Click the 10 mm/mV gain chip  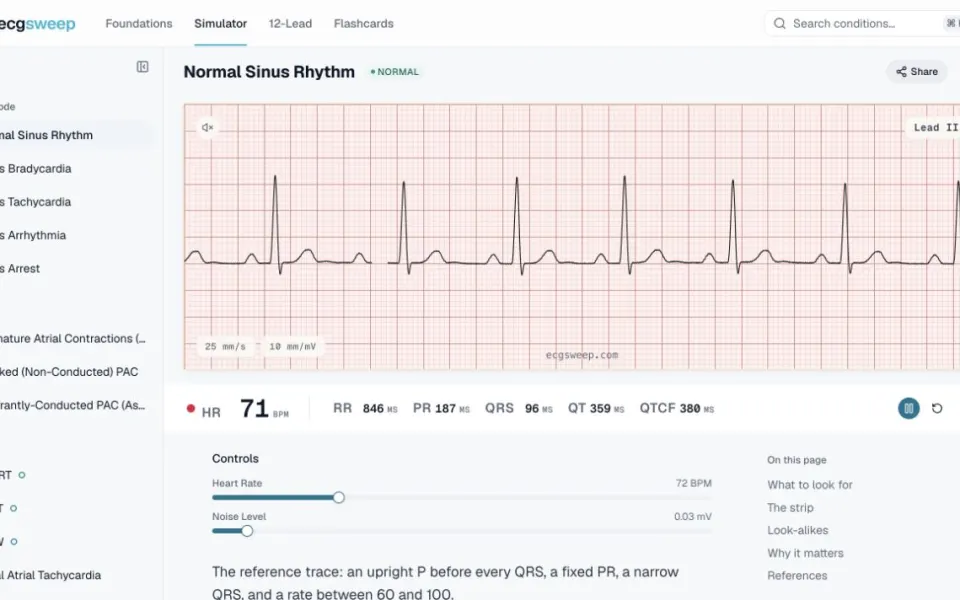click(292, 347)
